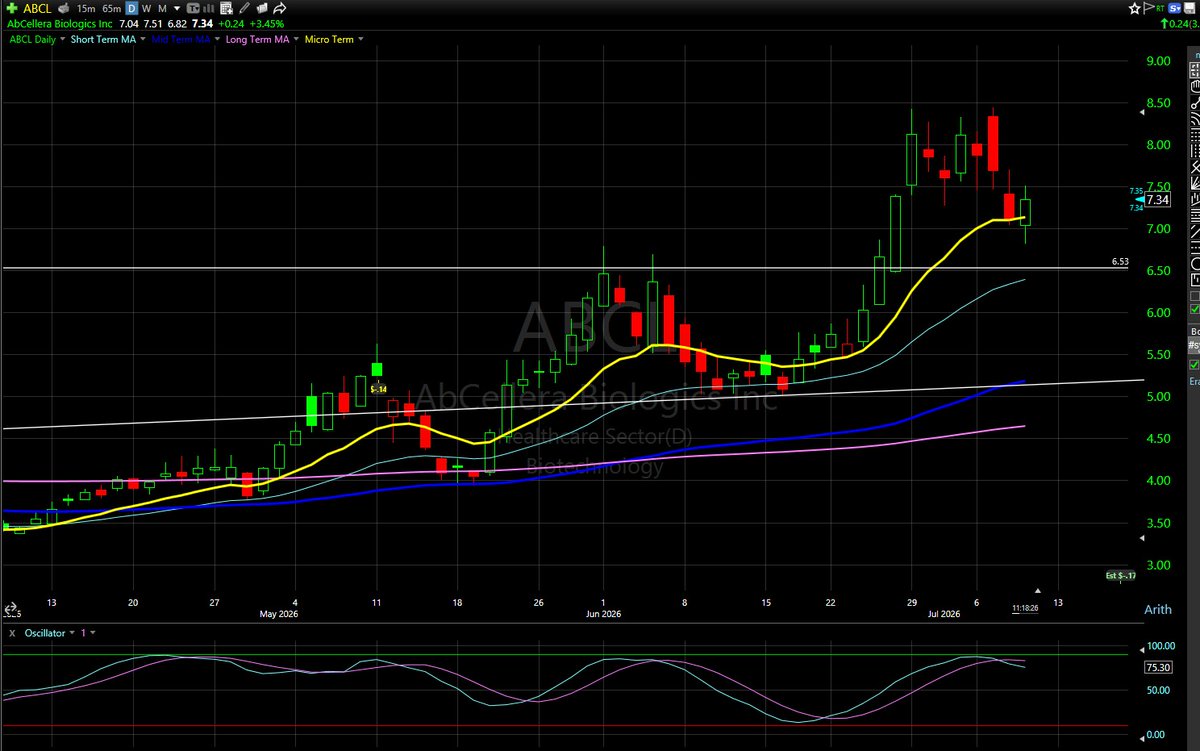
Task: Switch to the 65m time frame
Action: 112,9
